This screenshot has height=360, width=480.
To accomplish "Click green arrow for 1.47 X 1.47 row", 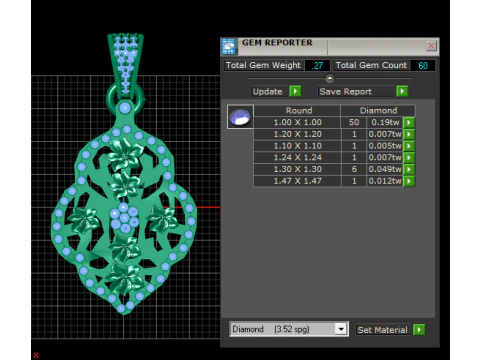I will click(x=409, y=181).
